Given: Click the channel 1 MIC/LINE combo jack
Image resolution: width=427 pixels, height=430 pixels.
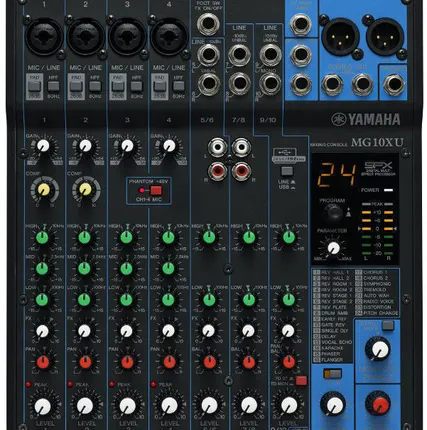Looking at the screenshot, I should (x=44, y=37).
